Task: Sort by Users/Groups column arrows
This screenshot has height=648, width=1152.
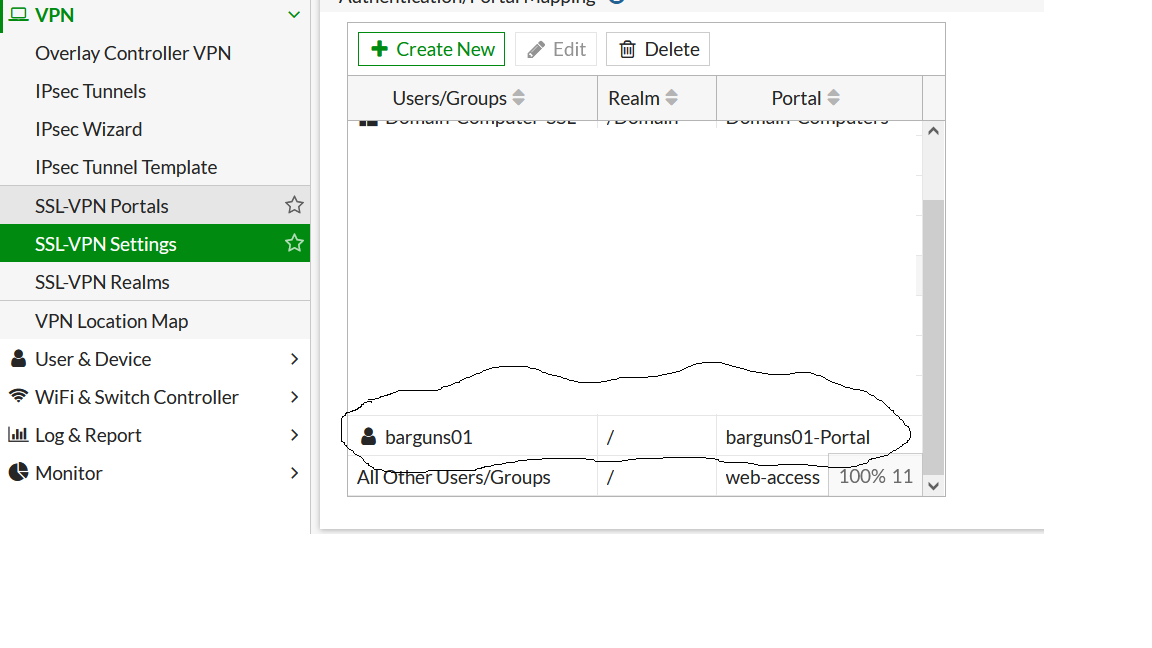Action: click(519, 98)
